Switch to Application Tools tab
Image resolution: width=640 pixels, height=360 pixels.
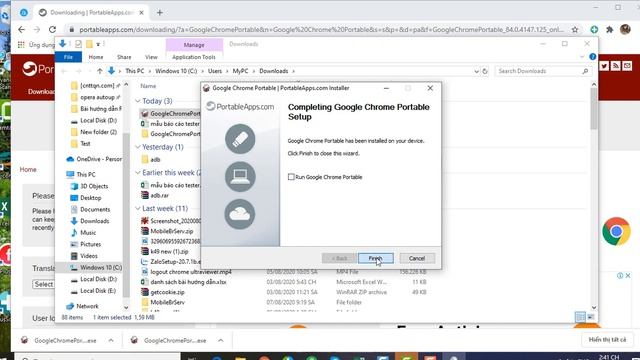pos(194,57)
